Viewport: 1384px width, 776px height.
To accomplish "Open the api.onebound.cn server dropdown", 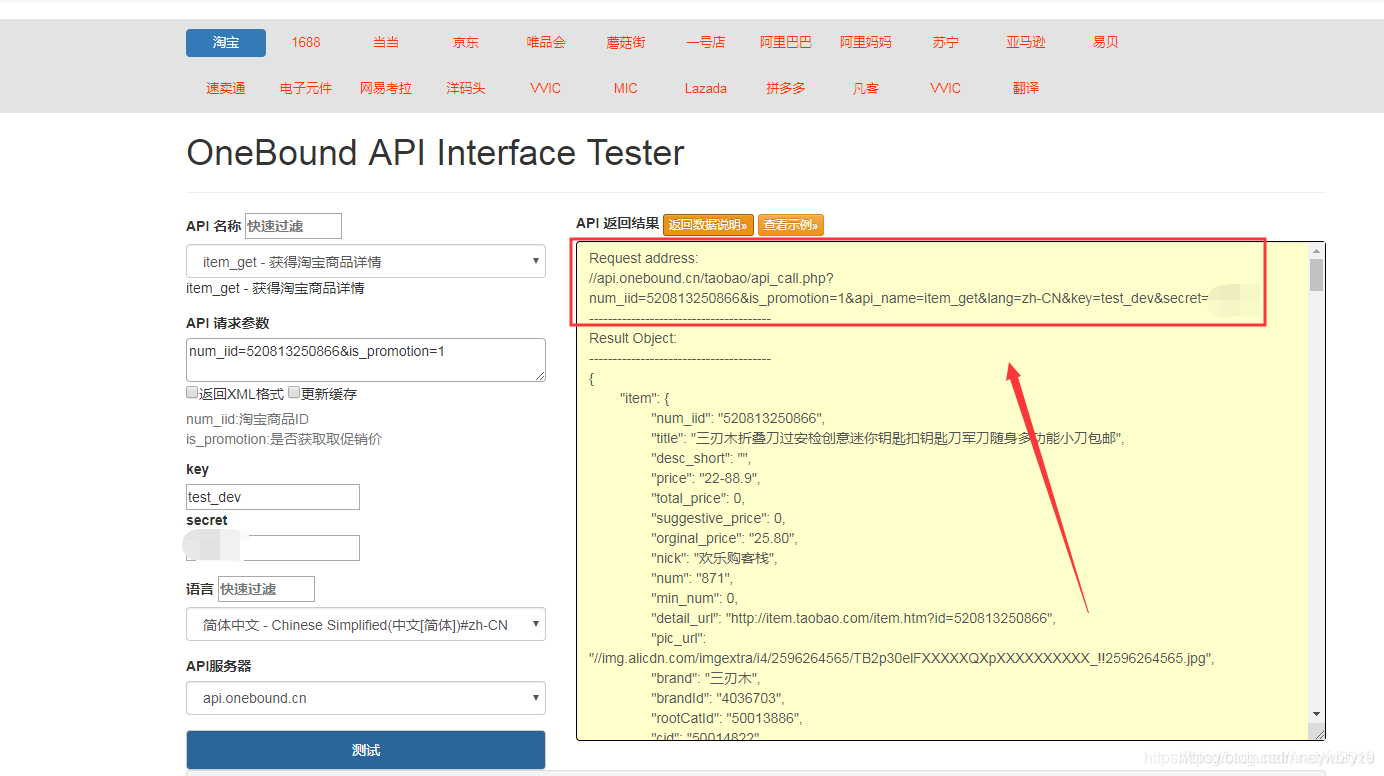I will tap(366, 698).
